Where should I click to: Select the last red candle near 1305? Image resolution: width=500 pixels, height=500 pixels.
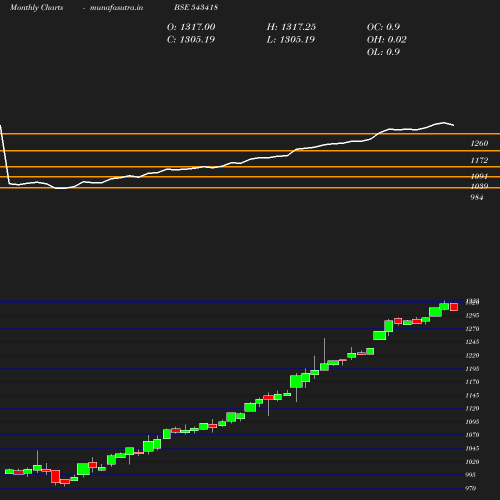454,307
